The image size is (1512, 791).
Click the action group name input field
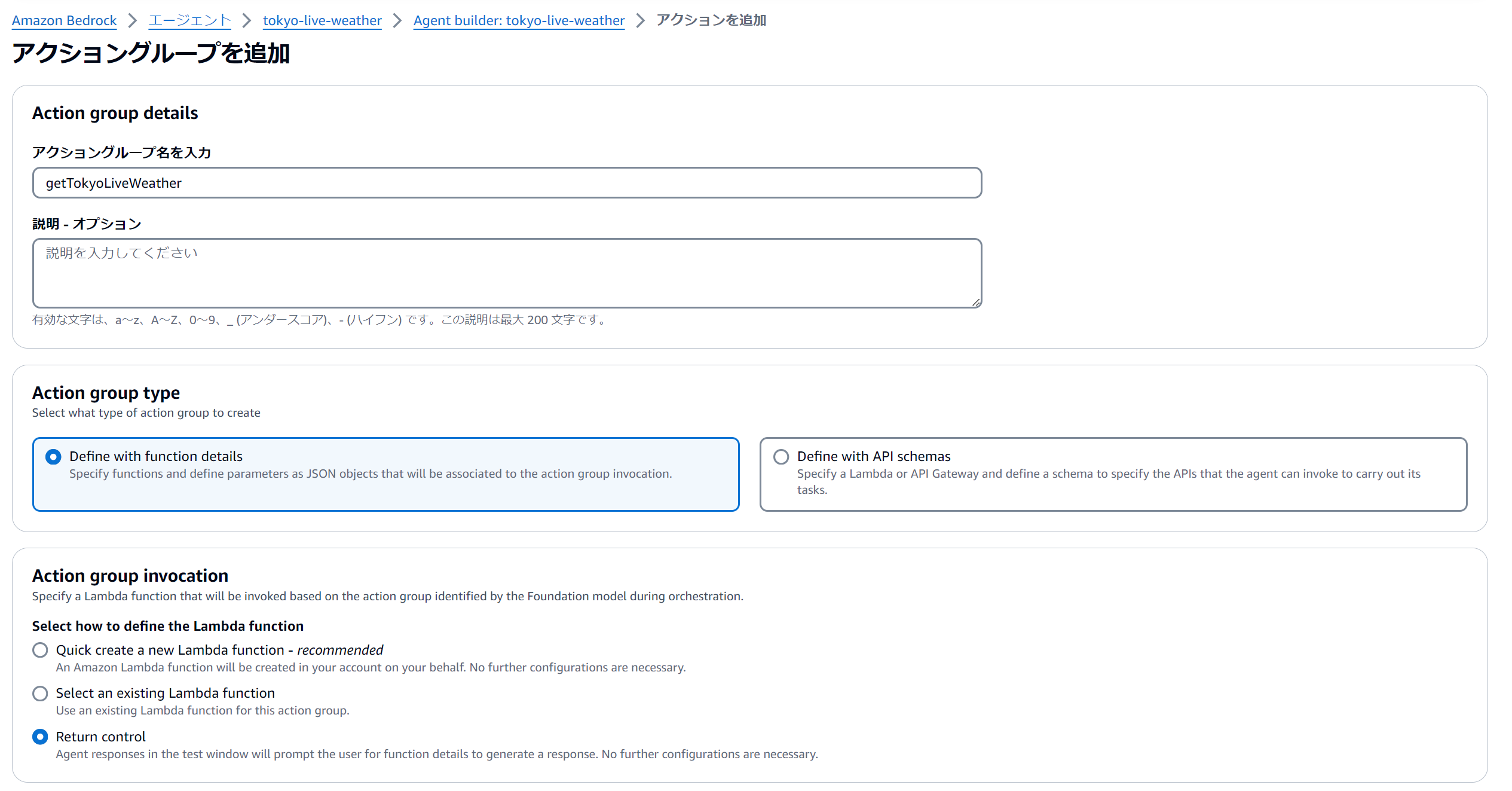(x=507, y=183)
